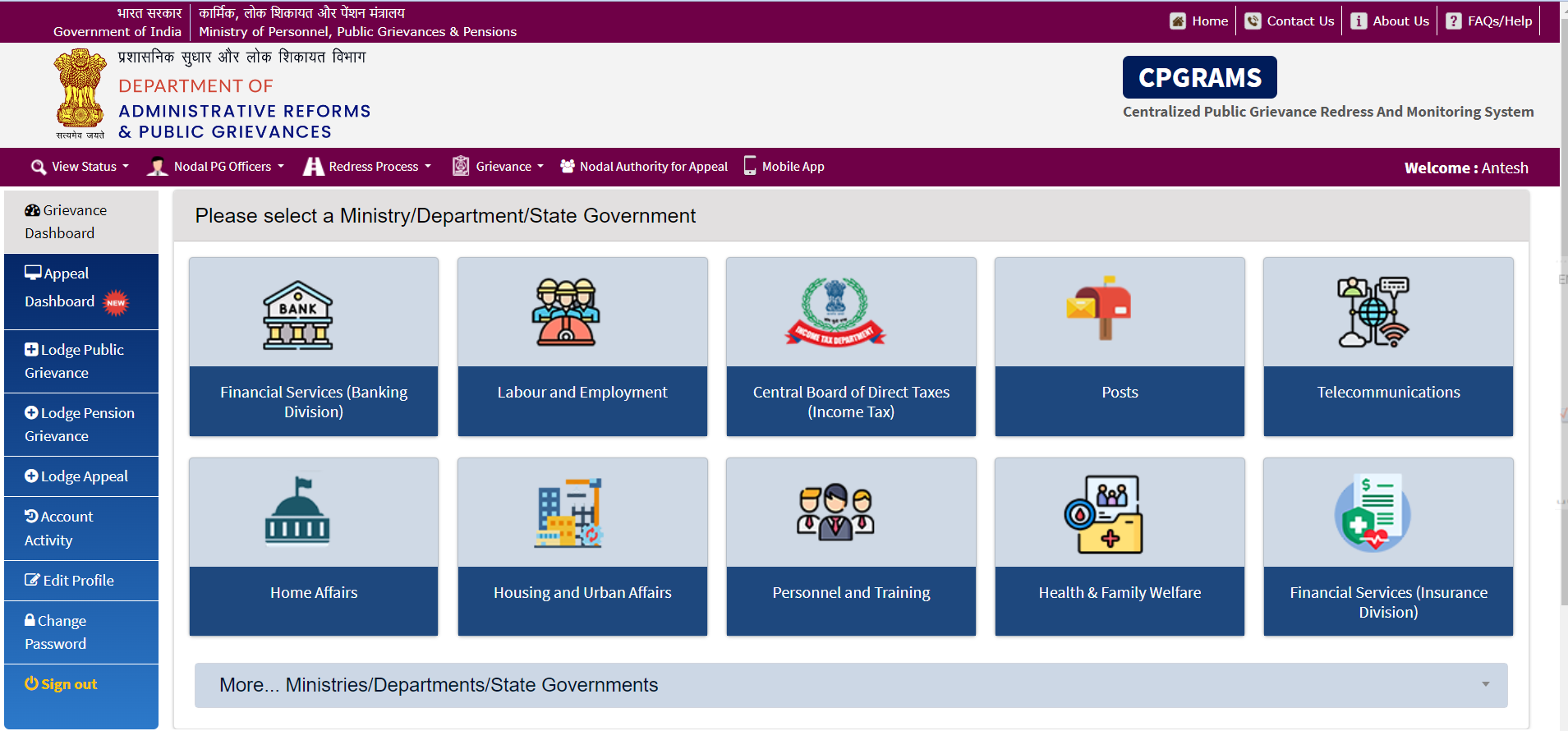This screenshot has width=1568, height=731.
Task: Select Lodge Appeal in sidebar
Action: (x=81, y=476)
